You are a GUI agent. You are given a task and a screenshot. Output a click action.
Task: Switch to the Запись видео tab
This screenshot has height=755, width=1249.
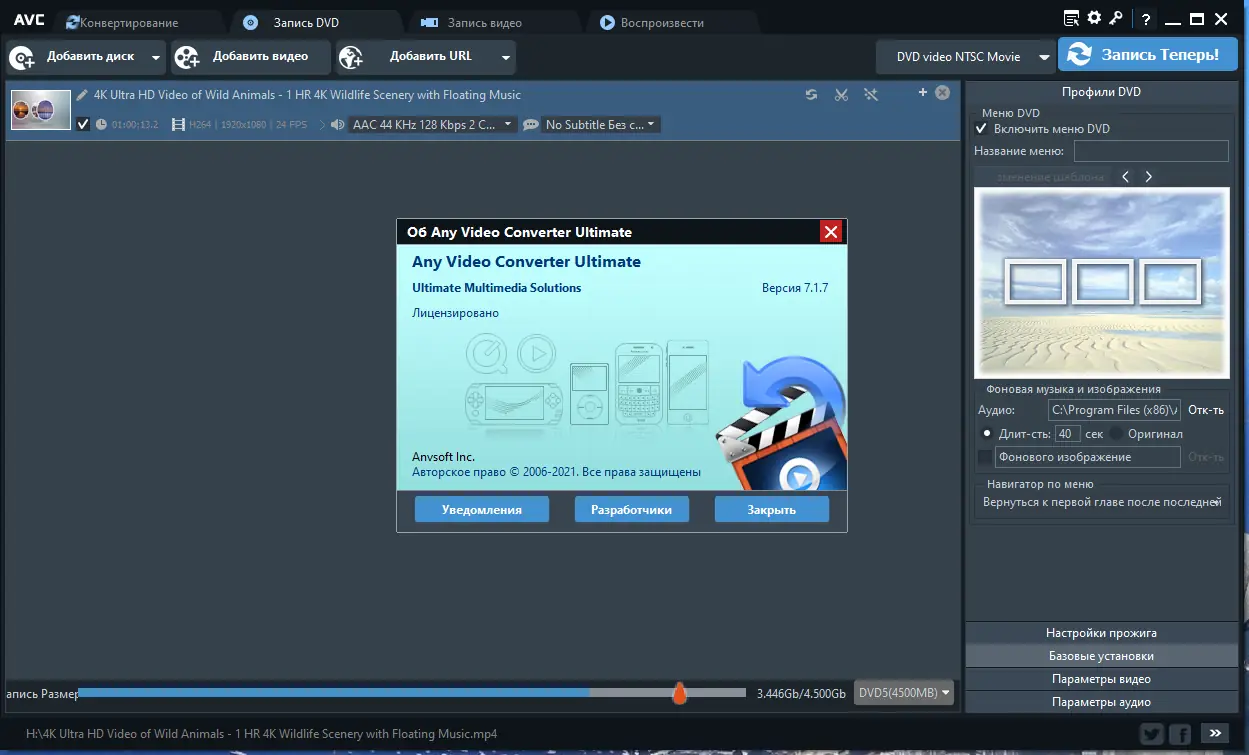click(492, 22)
